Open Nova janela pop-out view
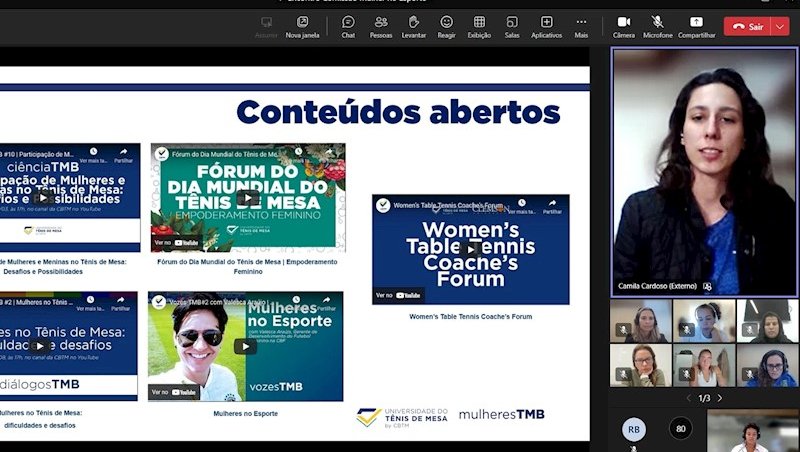This screenshot has height=452, width=800. tap(302, 27)
